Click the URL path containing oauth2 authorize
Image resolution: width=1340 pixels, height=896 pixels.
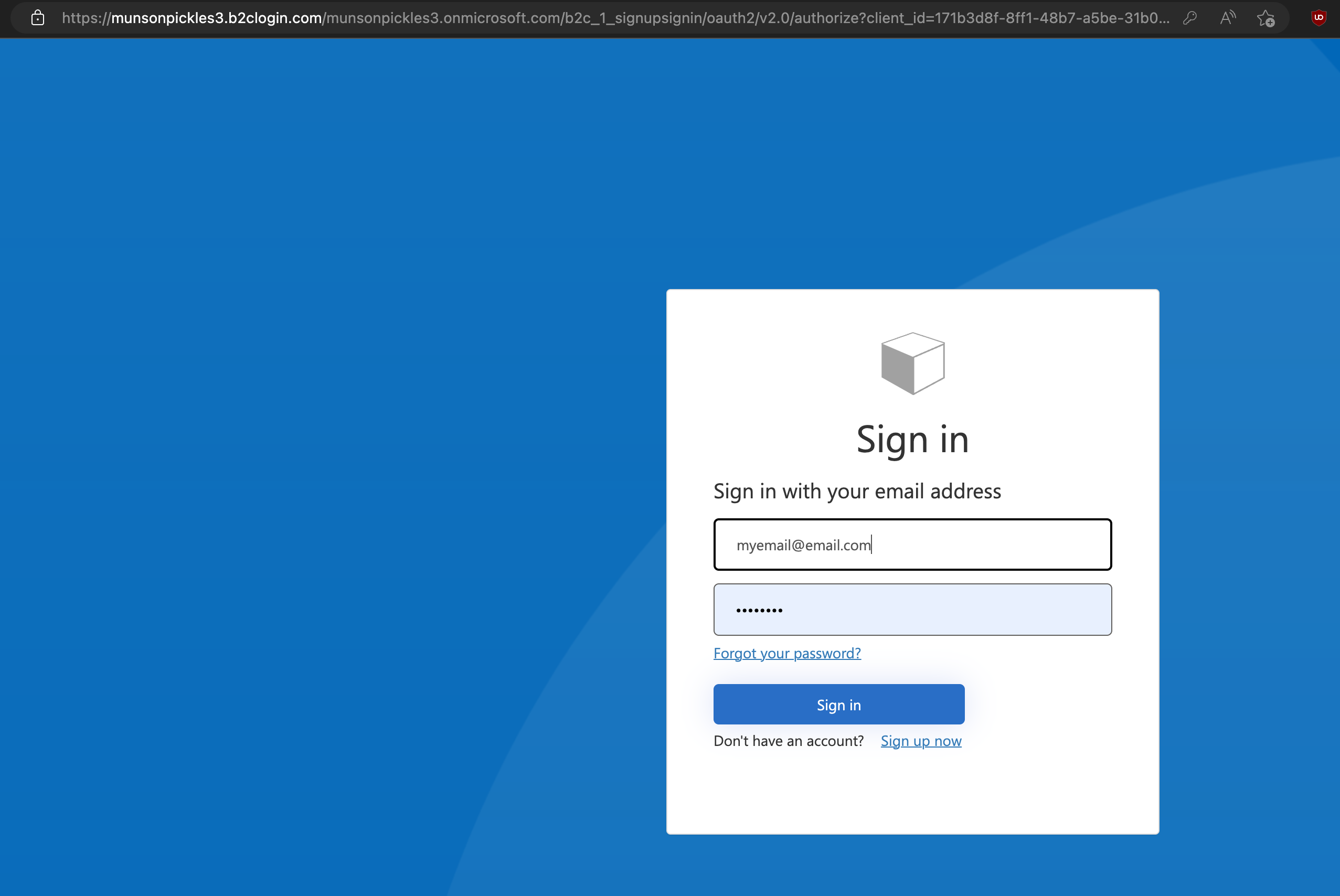[x=743, y=18]
